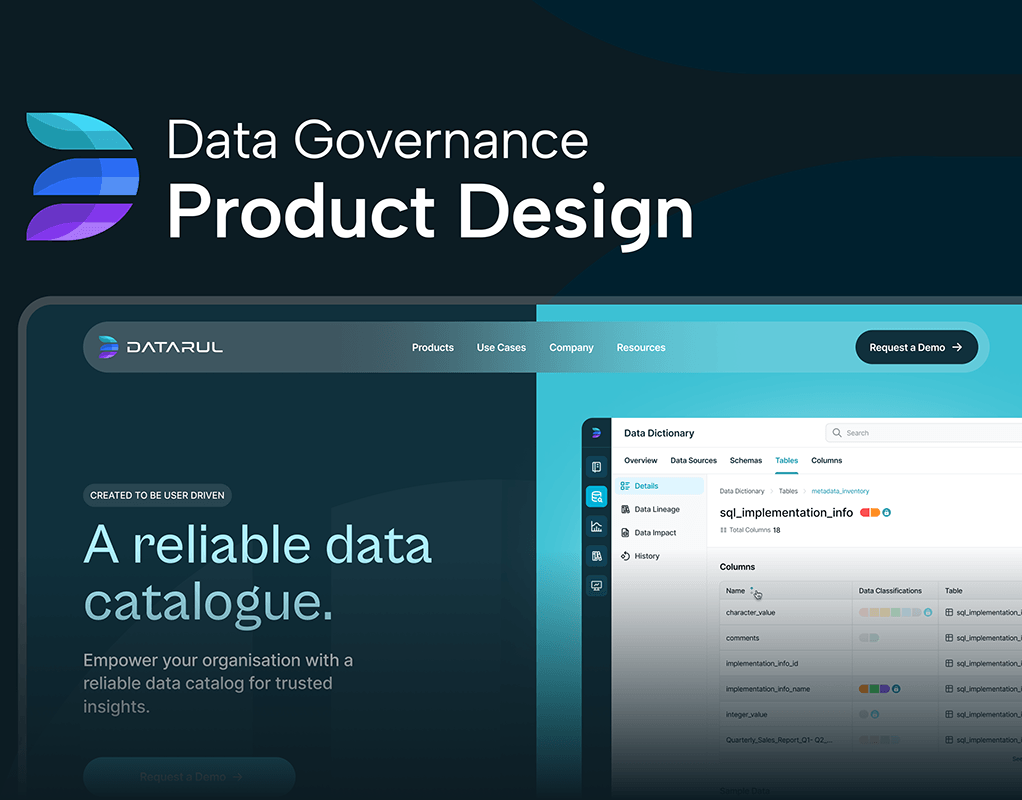Select the comments column name
Viewport: 1022px width, 800px height.
[x=742, y=638]
